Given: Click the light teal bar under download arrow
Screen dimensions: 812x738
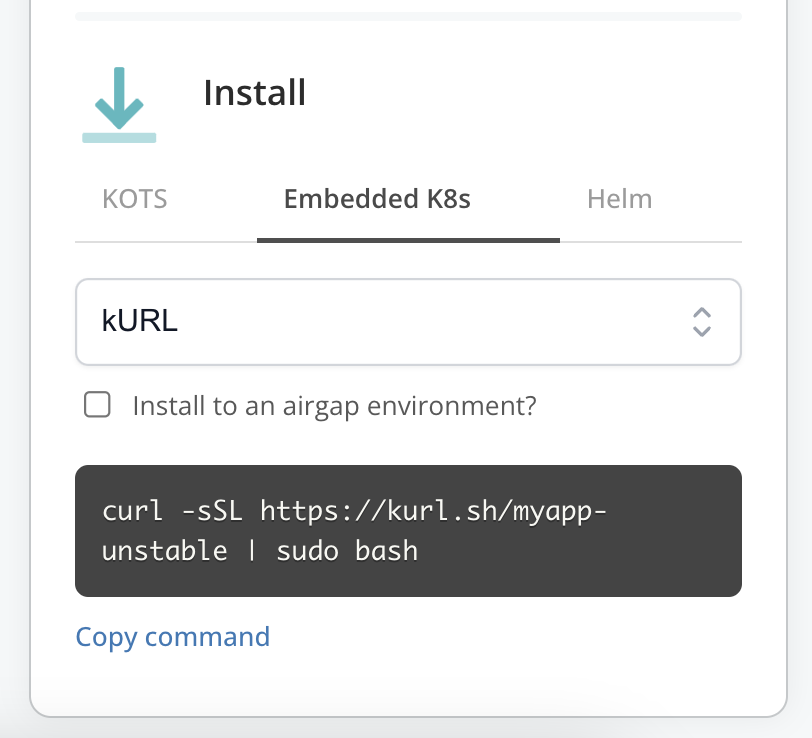Looking at the screenshot, I should click(119, 138).
